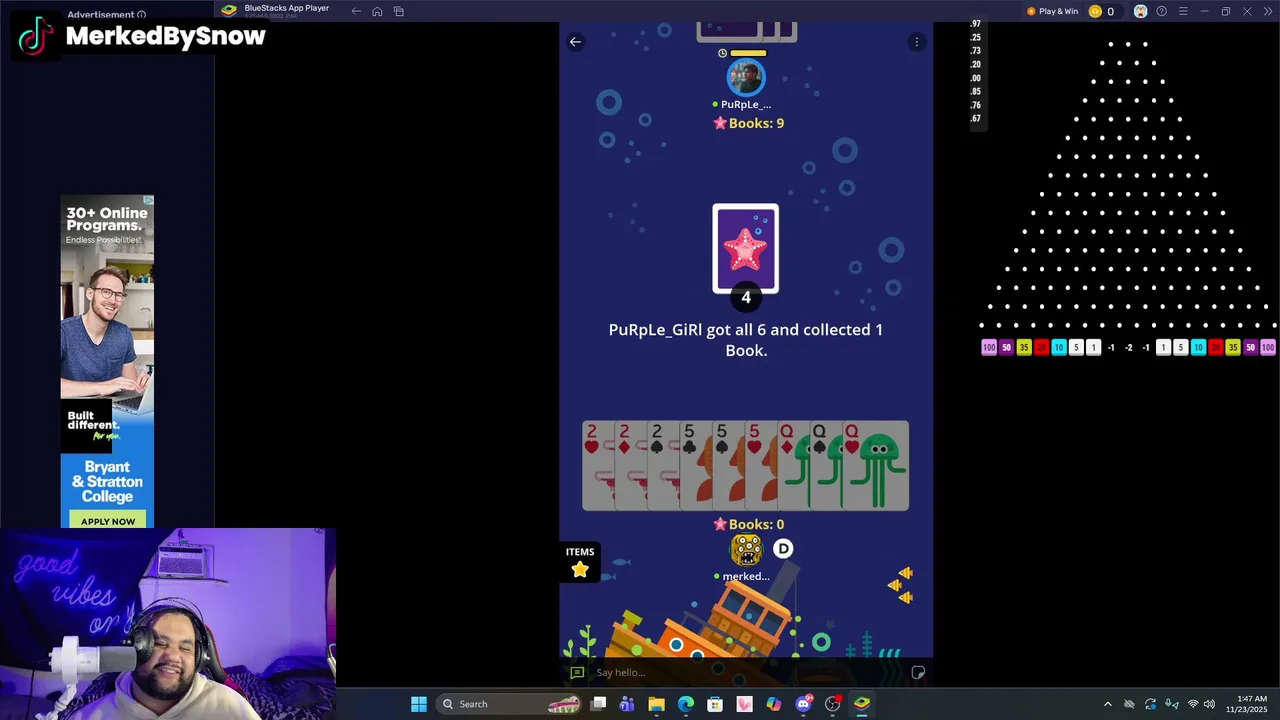Select the 2 of diamonds card
The height and width of the screenshot is (720, 1280).
click(629, 466)
